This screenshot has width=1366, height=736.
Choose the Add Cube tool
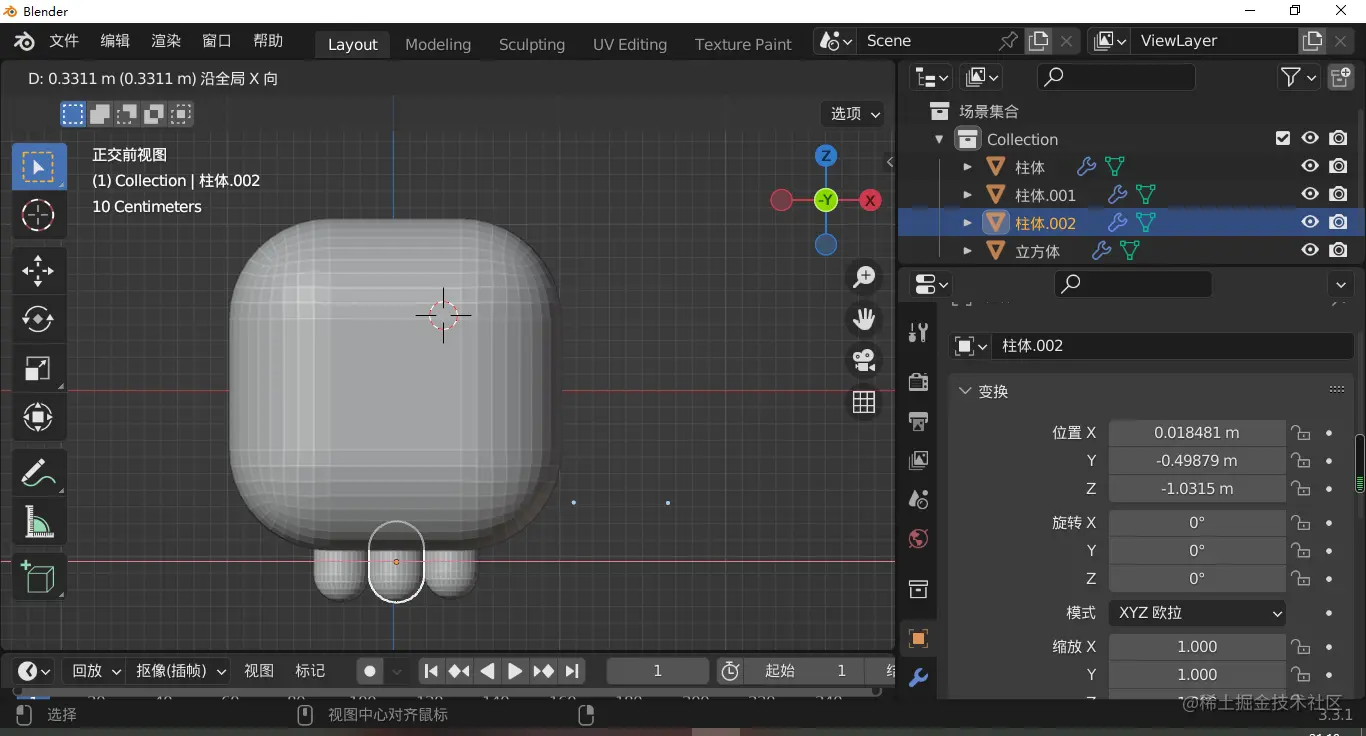[38, 578]
